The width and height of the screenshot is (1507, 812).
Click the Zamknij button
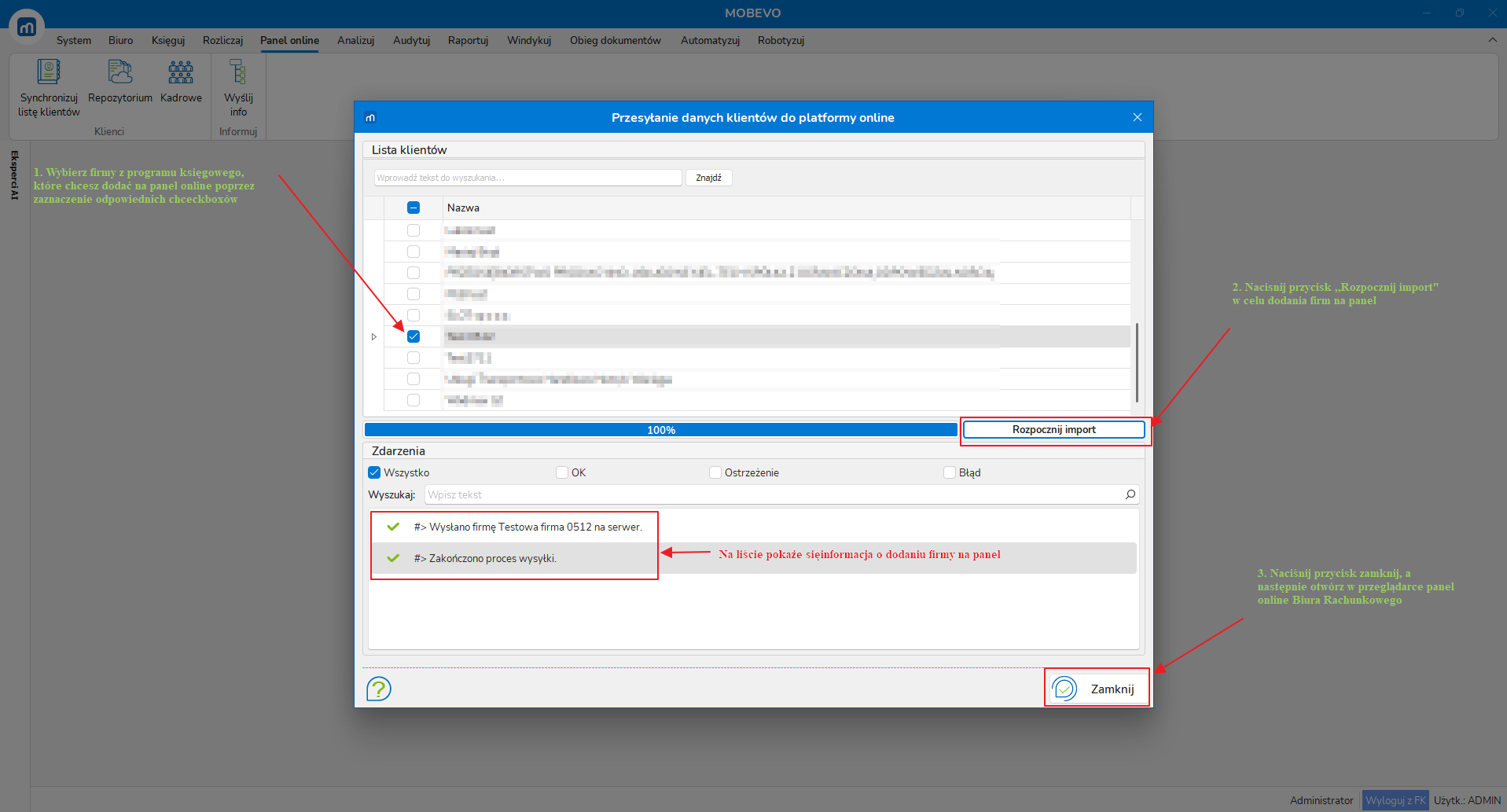click(1097, 689)
